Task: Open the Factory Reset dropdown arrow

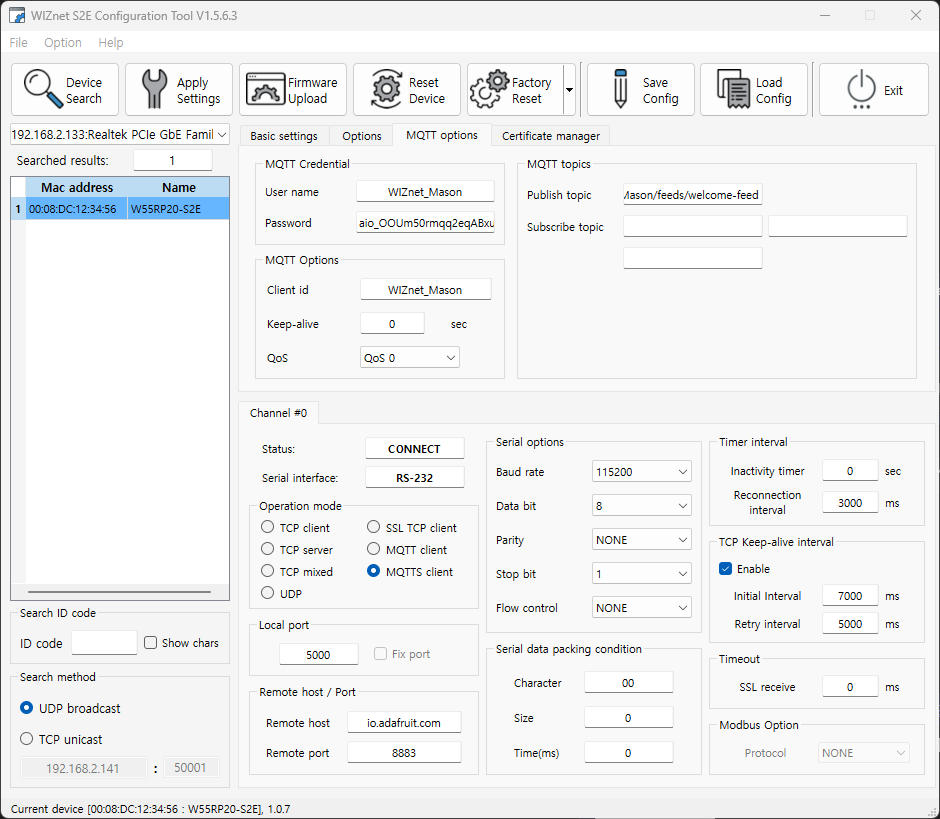Action: pos(570,90)
